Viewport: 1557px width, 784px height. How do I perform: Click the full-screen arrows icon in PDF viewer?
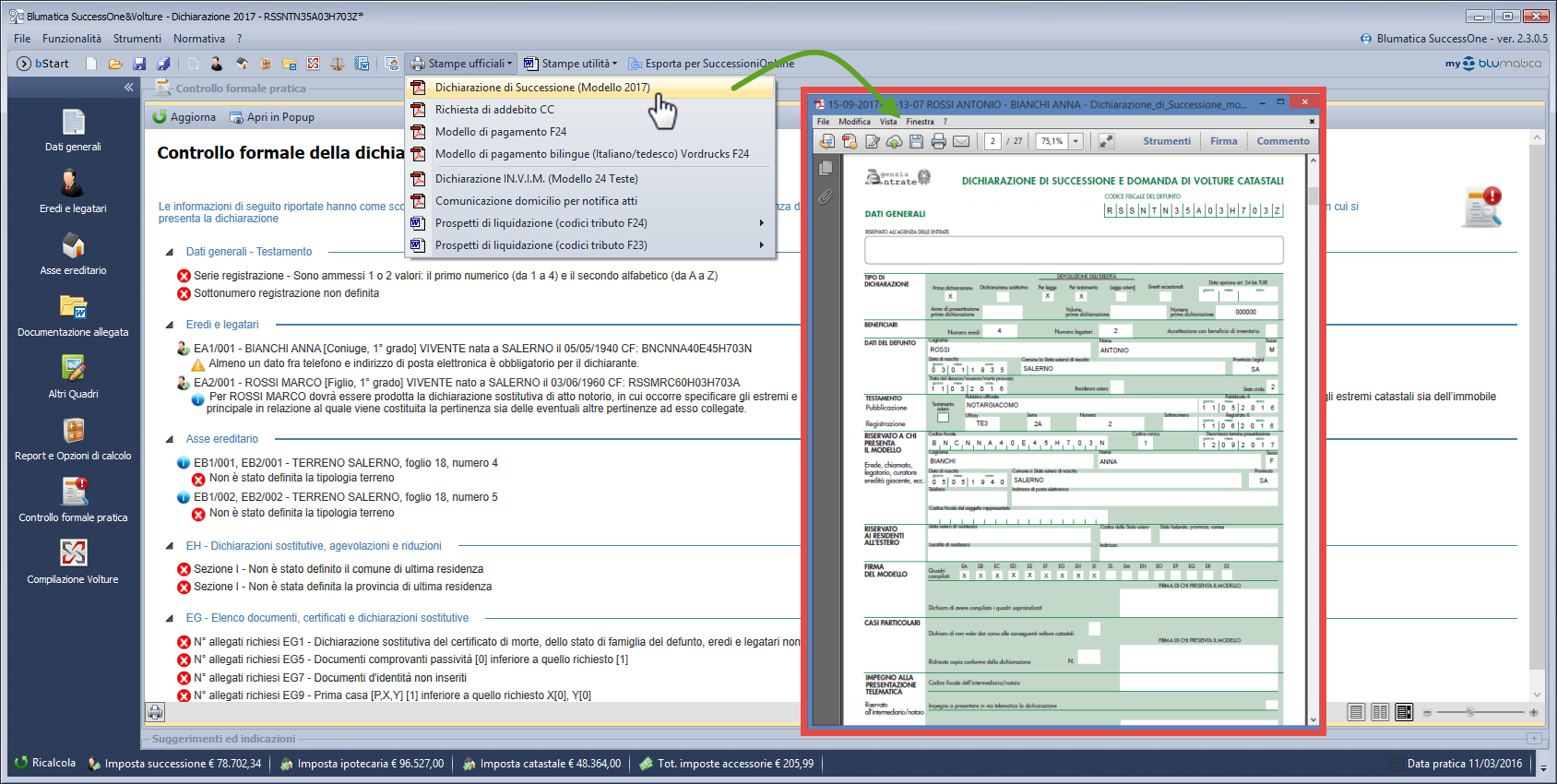pyautogui.click(x=1106, y=141)
